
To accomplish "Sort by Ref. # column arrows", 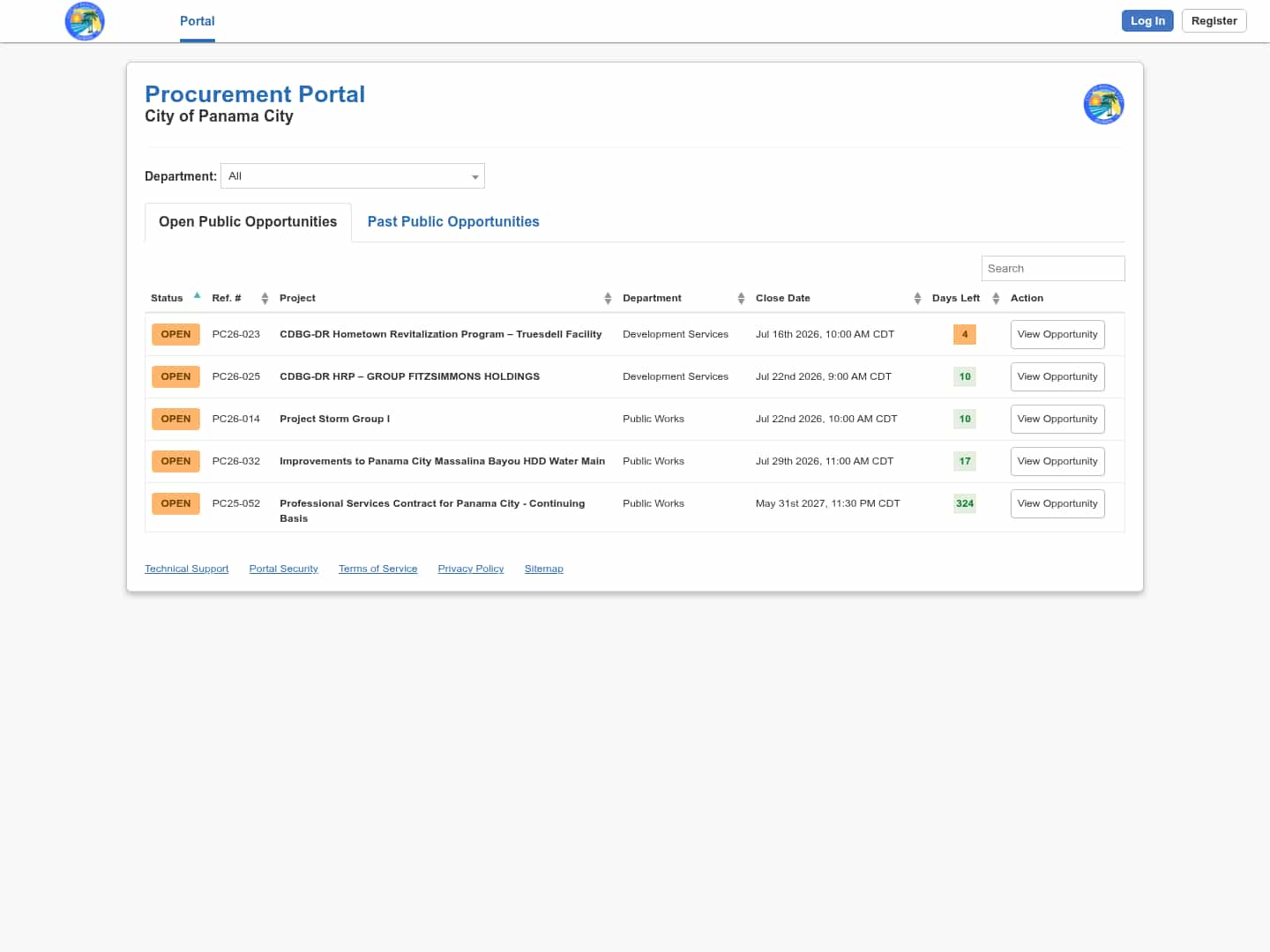I will (x=265, y=299).
